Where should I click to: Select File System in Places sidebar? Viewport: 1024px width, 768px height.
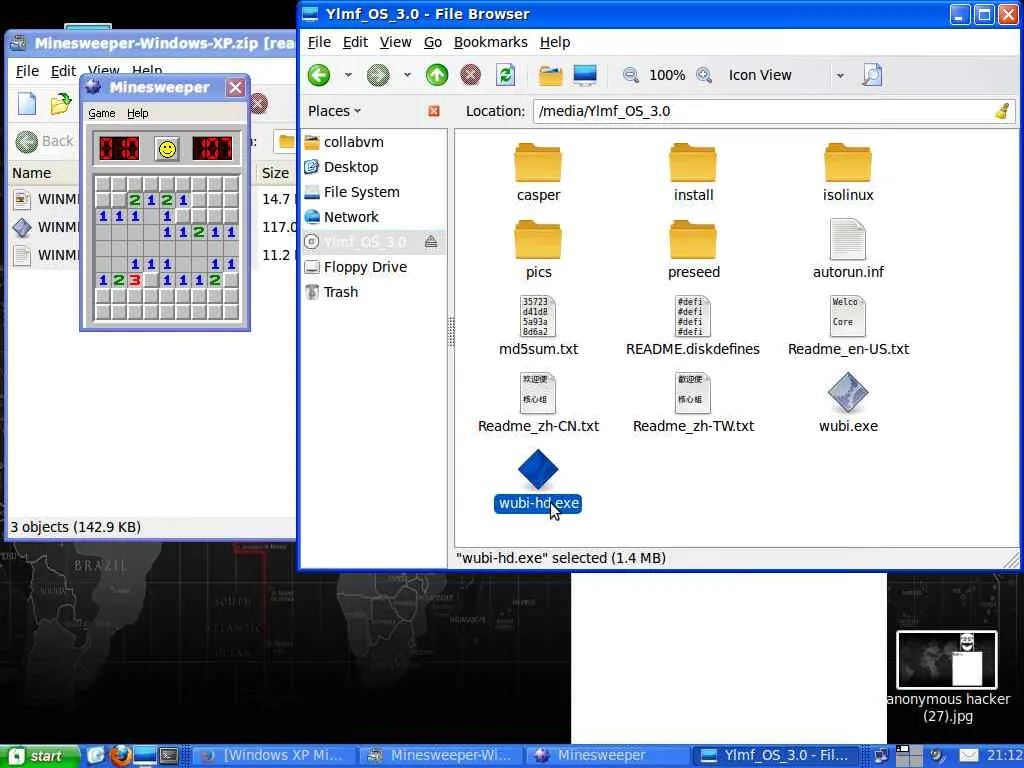(x=361, y=192)
